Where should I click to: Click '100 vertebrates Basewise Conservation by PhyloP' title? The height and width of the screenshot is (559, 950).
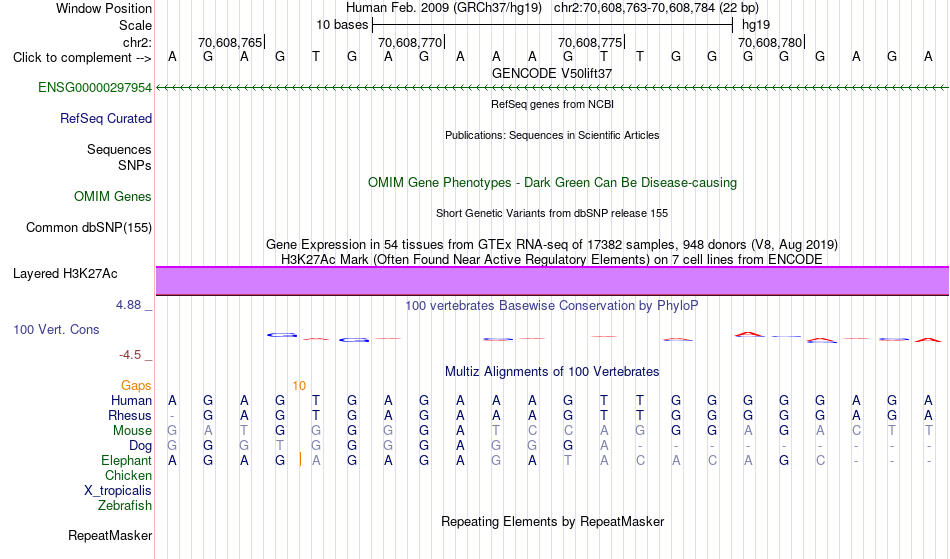(552, 305)
